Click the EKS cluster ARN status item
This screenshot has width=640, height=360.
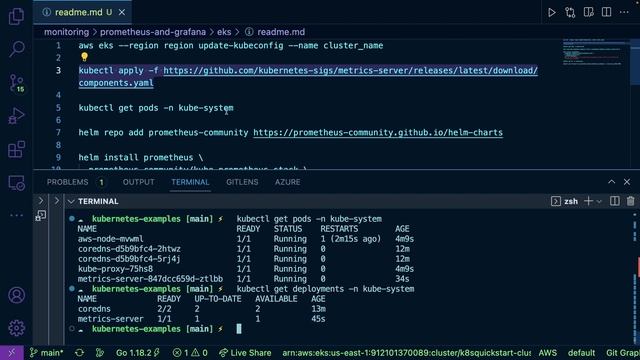click(x=407, y=353)
